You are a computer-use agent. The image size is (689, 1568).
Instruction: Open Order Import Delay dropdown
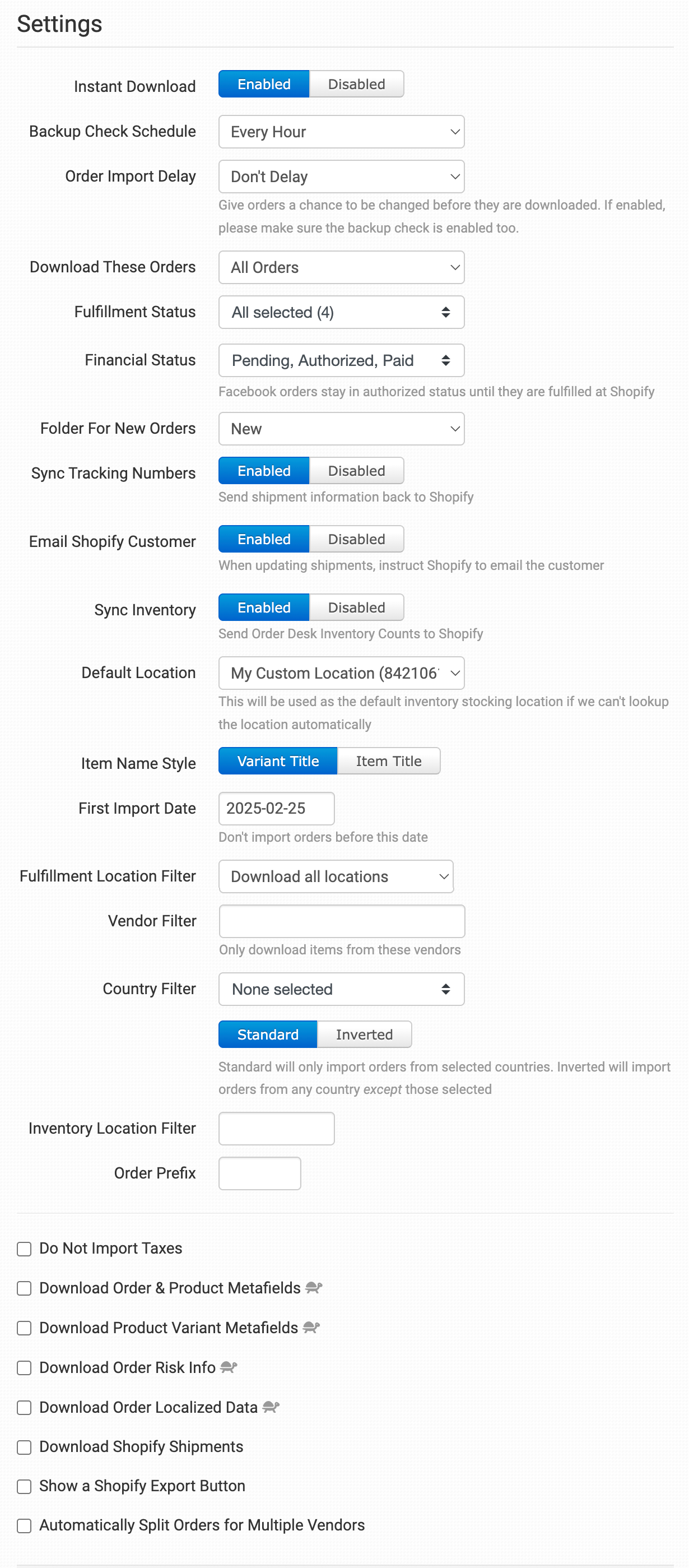click(x=342, y=177)
